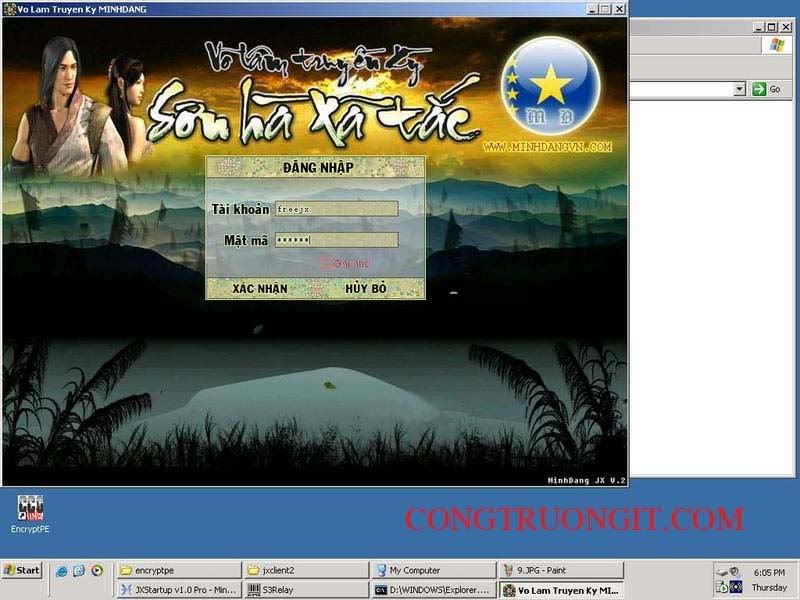Viewport: 800px width, 600px height.
Task: Switch to My Computer in the taskbar
Action: (433, 570)
